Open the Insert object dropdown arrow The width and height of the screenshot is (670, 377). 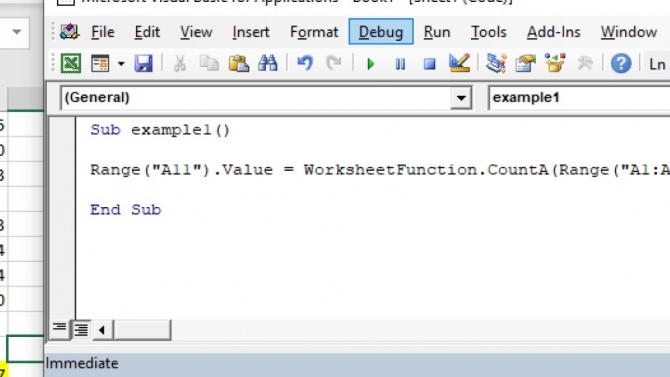coord(121,64)
